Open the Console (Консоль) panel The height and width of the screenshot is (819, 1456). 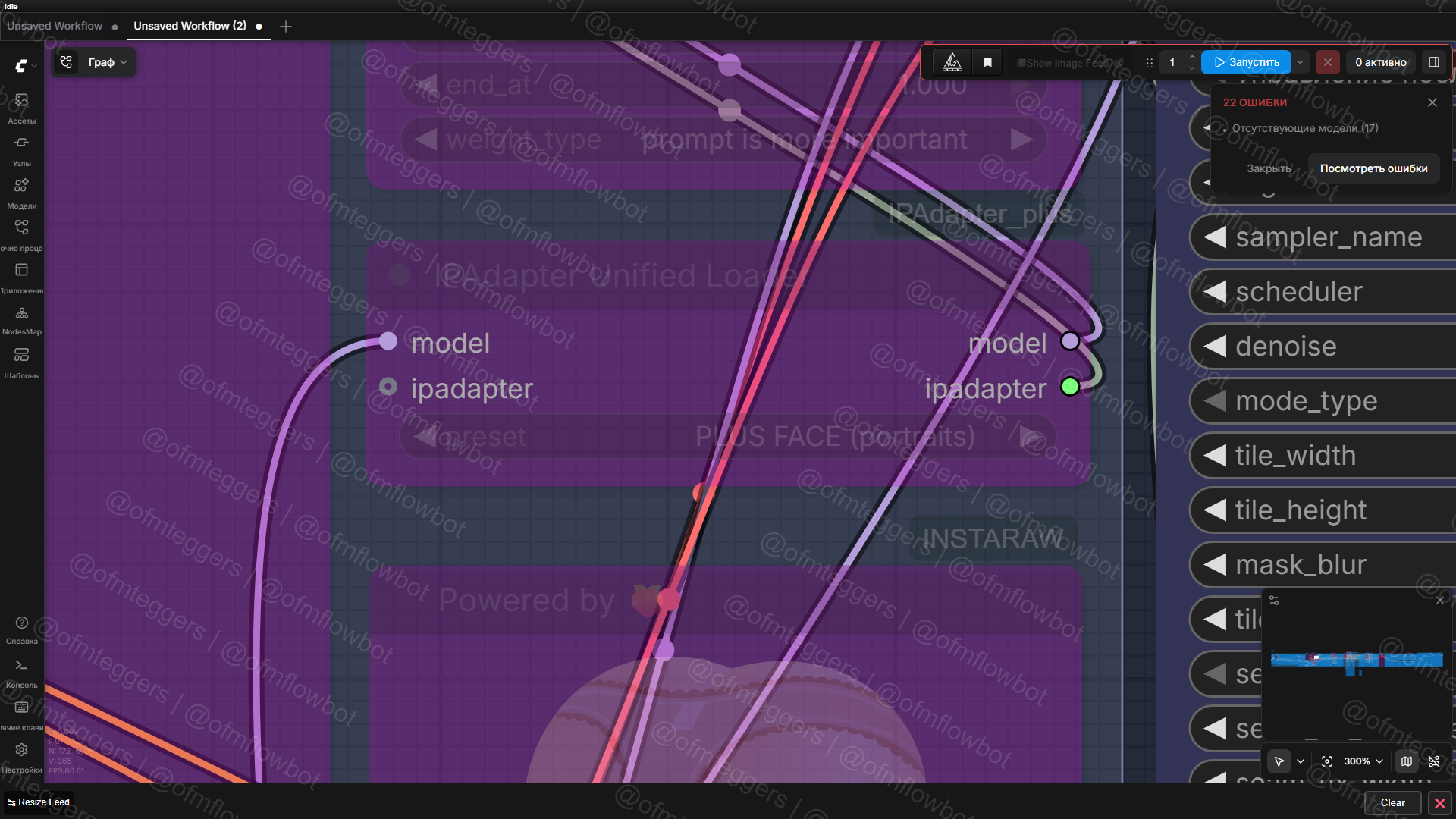click(x=21, y=672)
